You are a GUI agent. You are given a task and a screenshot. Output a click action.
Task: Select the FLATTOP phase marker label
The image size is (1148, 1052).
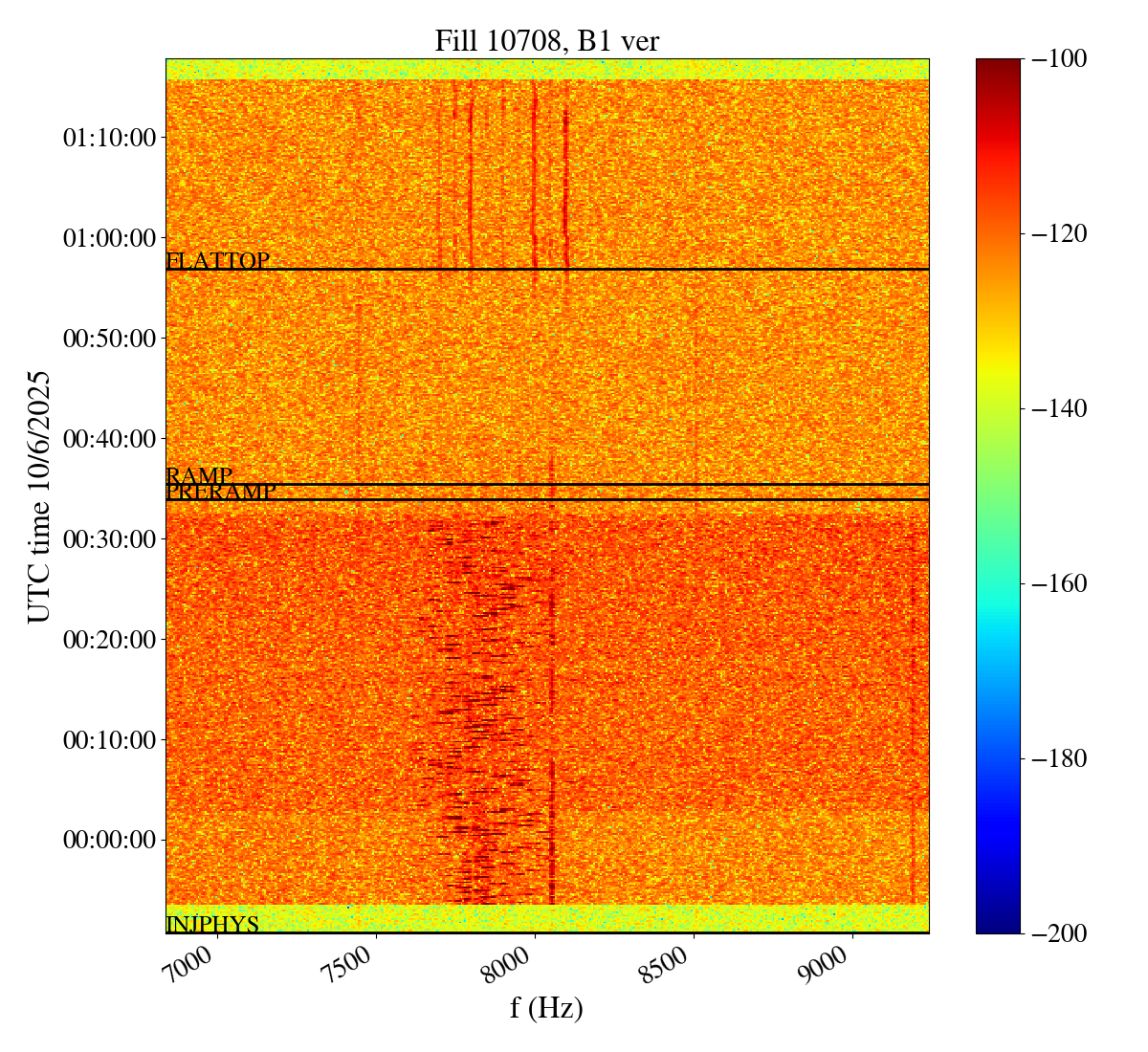click(217, 260)
